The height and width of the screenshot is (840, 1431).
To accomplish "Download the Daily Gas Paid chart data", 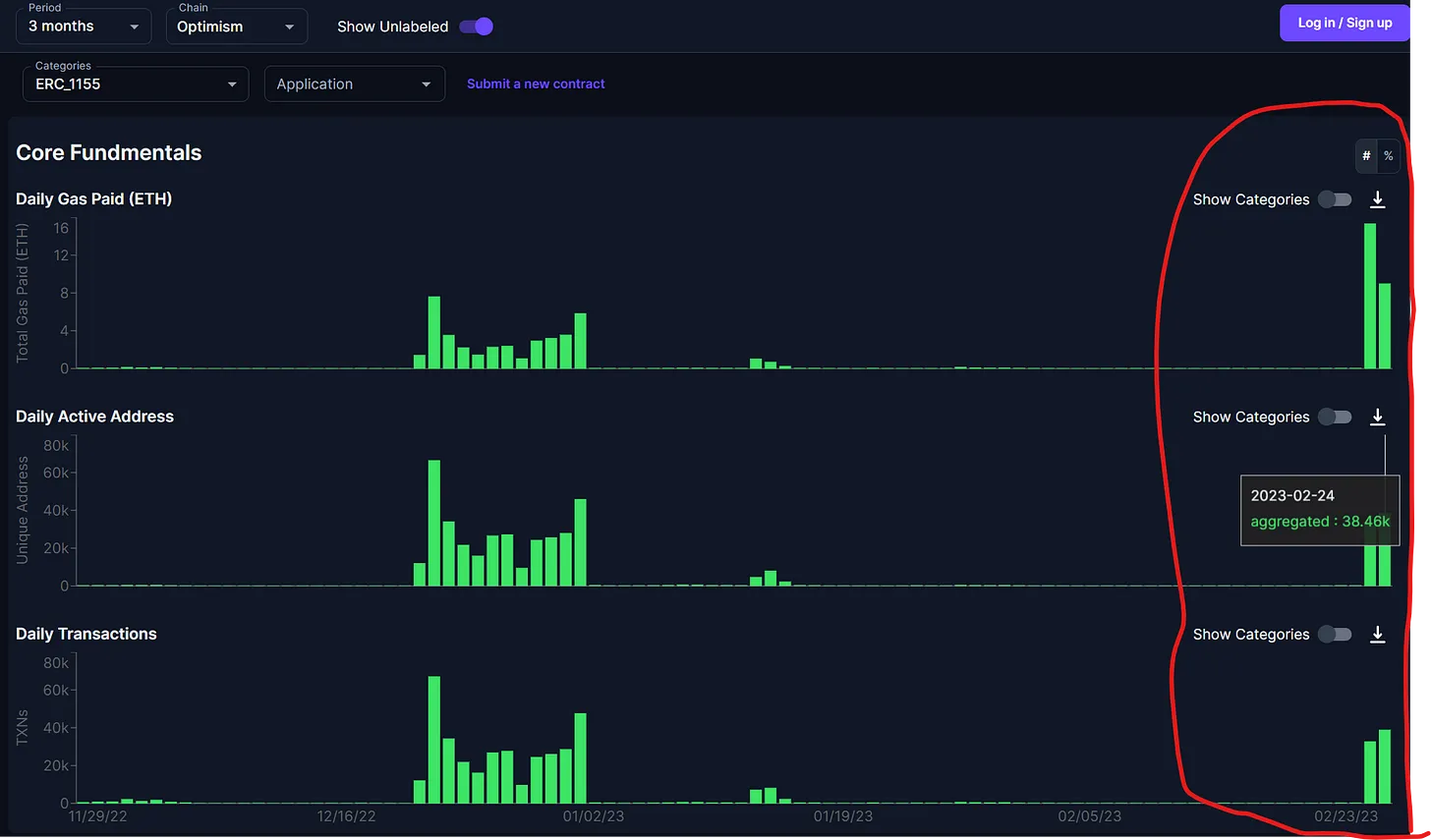I will point(1378,199).
